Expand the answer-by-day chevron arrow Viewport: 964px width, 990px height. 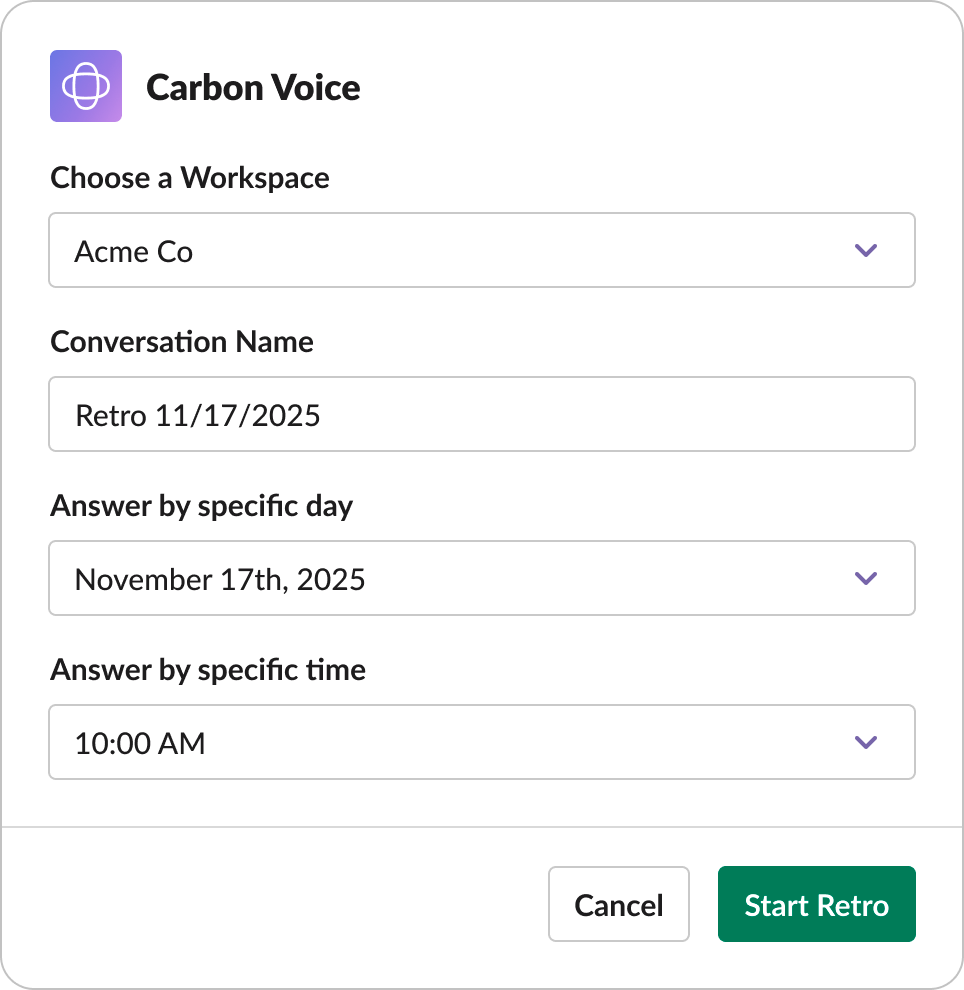866,578
